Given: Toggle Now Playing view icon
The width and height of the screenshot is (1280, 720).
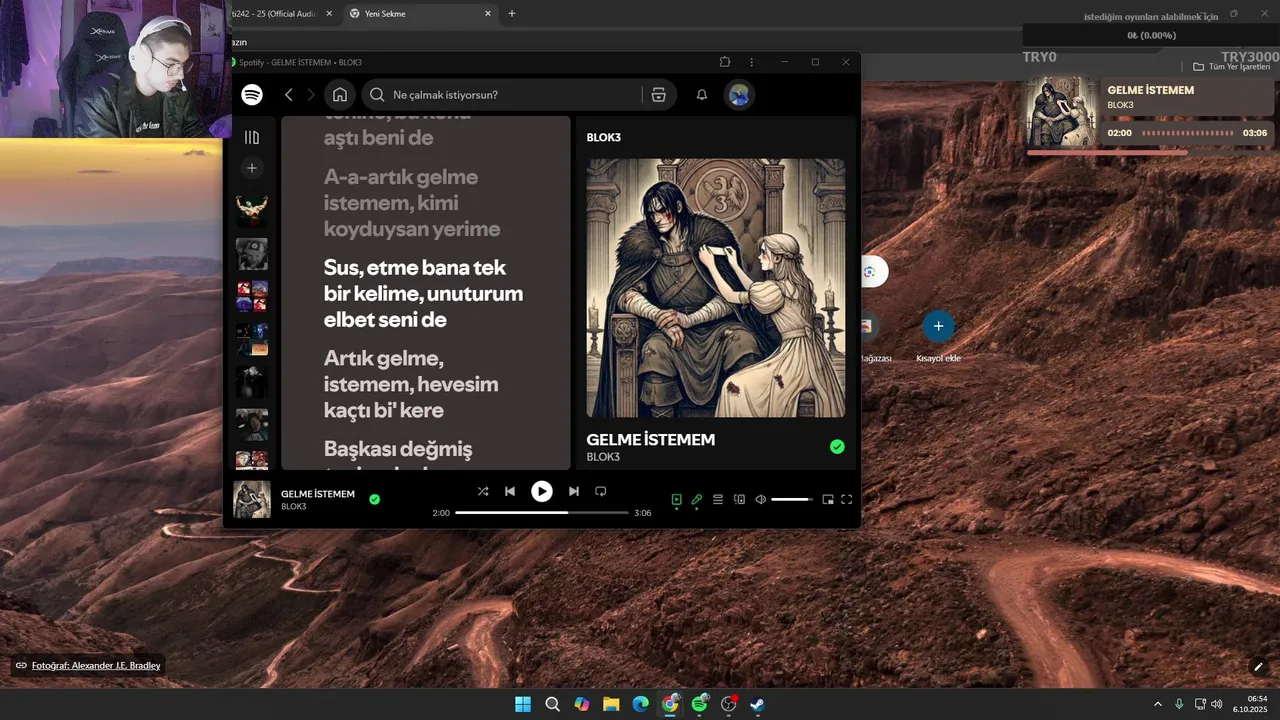Looking at the screenshot, I should click(676, 499).
